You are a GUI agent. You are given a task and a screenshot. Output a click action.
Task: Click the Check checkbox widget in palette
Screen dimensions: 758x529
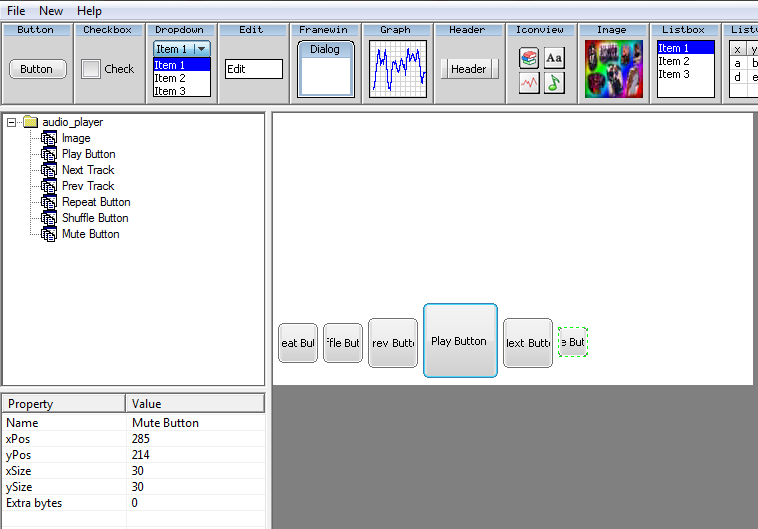[91, 69]
